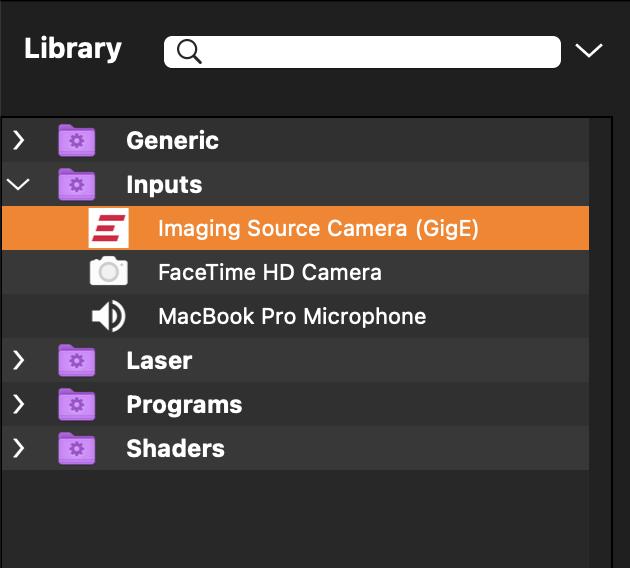Screen dimensions: 630x568
Task: Expand the Programs folder chevron
Action: click(x=18, y=404)
